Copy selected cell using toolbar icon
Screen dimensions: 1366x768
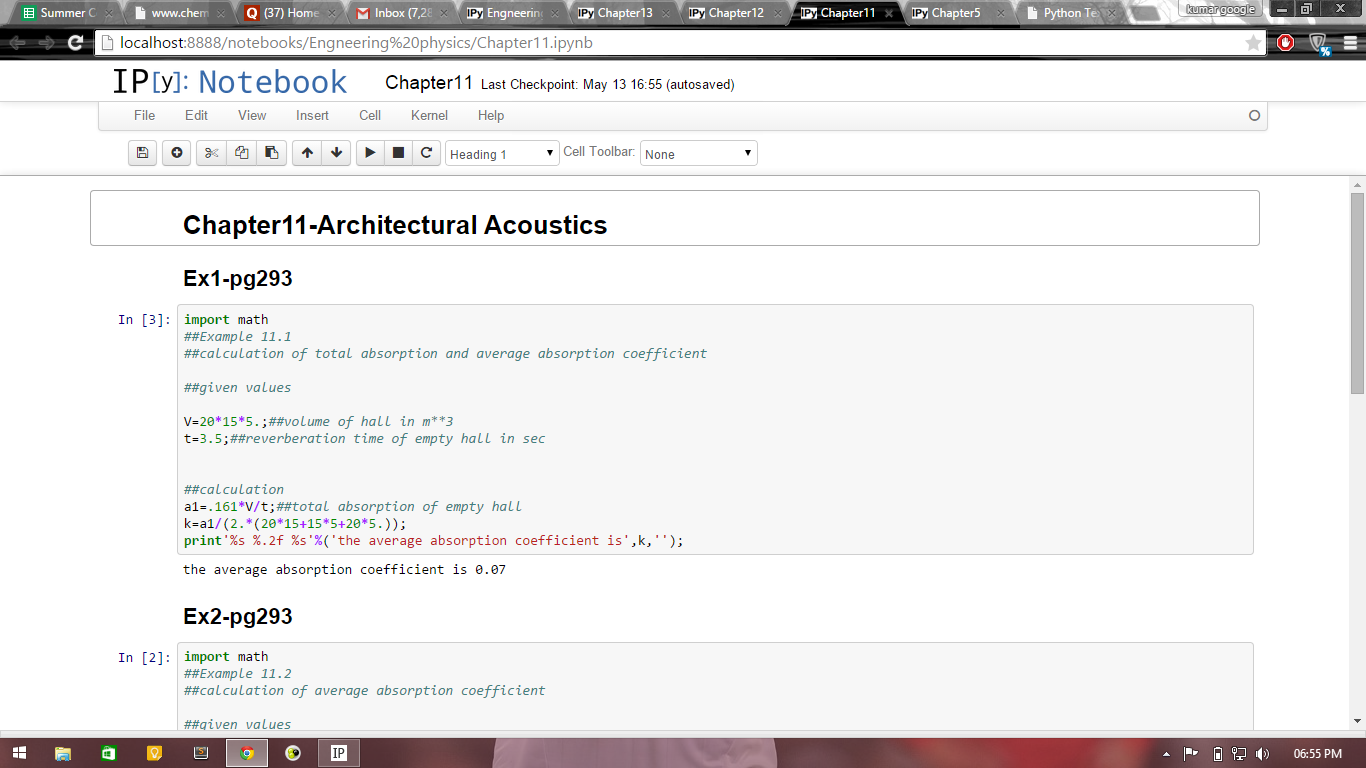(x=241, y=153)
